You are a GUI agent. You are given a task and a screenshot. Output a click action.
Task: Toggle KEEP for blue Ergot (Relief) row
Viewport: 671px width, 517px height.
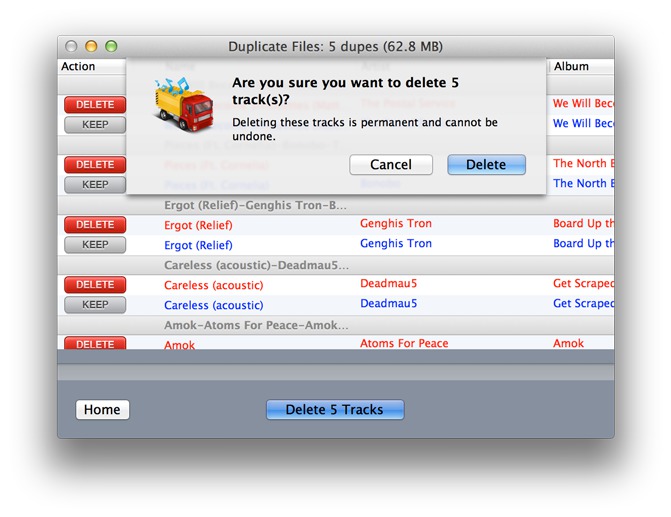click(95, 245)
